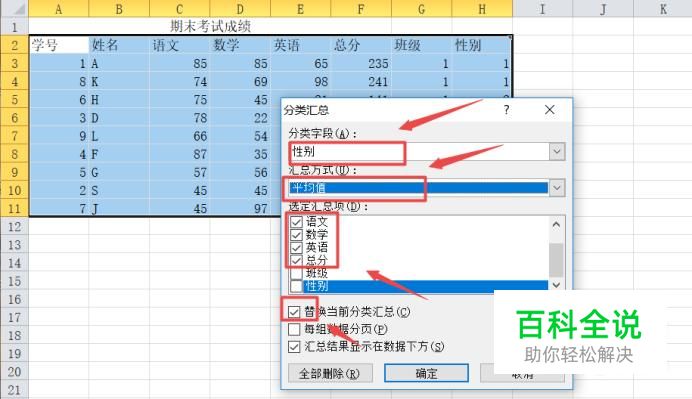Uncheck the 语文 summary item
Viewport: 692px width, 399px height.
[x=296, y=222]
